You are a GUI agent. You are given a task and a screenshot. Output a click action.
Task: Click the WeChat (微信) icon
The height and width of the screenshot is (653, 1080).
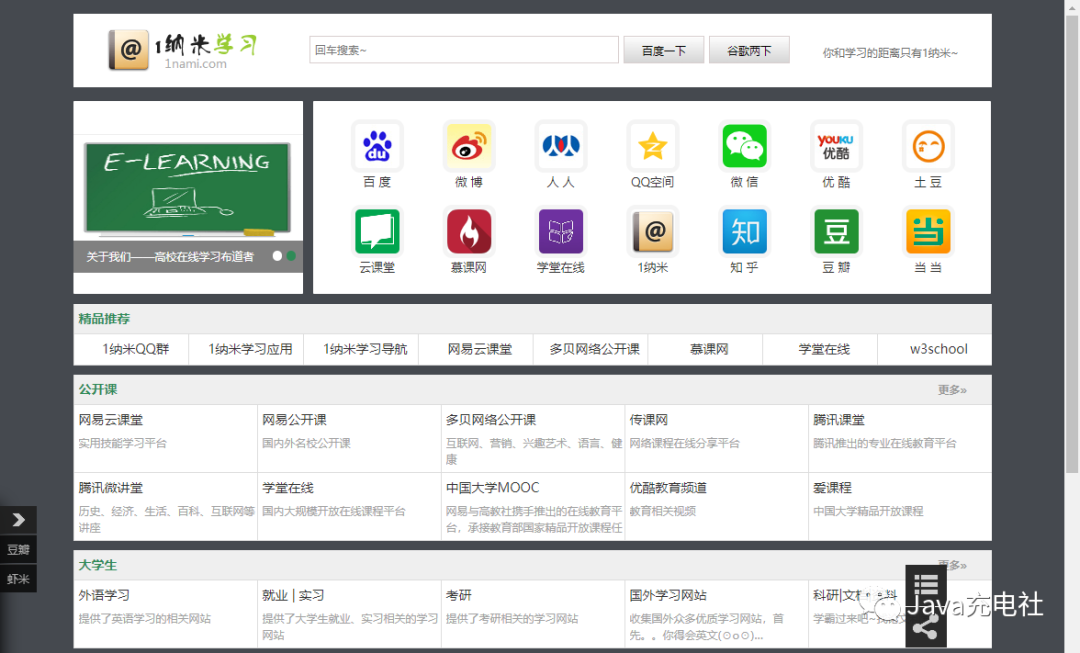coord(744,145)
